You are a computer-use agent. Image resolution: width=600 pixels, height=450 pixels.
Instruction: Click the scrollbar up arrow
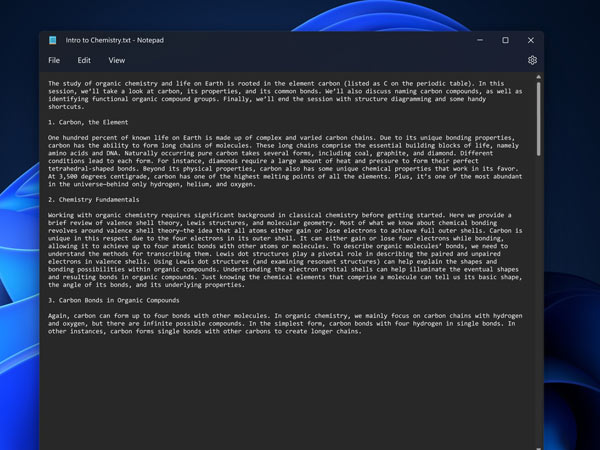pyautogui.click(x=538, y=77)
